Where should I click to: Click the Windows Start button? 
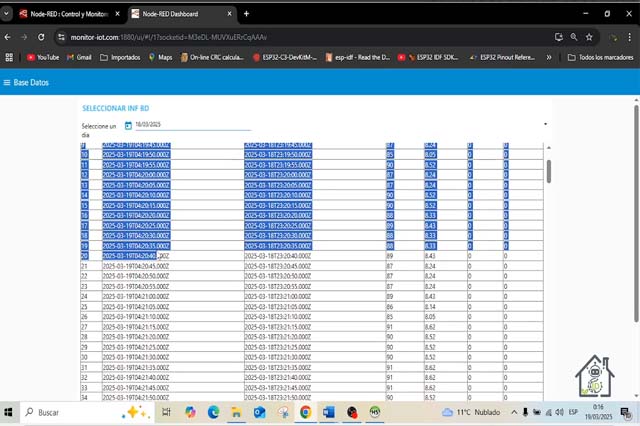tap(9, 412)
